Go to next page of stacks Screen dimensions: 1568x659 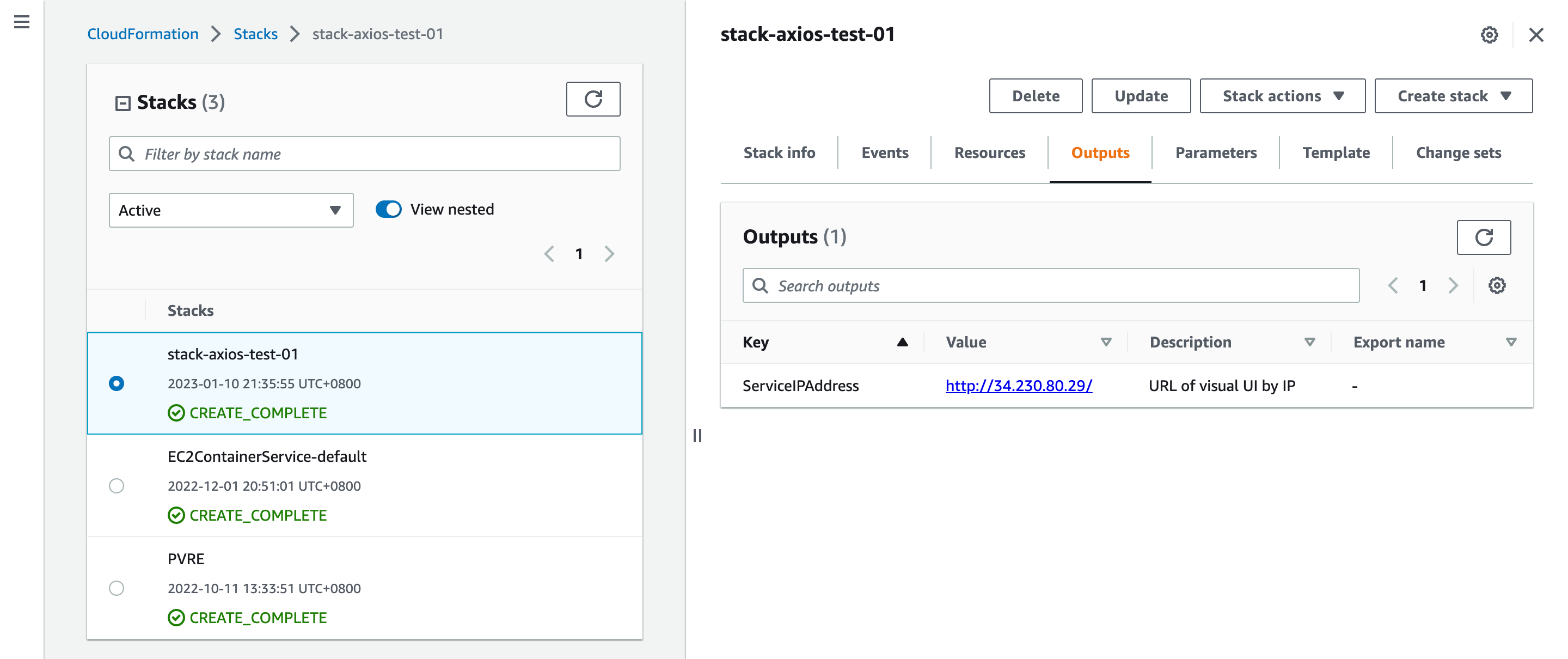609,254
